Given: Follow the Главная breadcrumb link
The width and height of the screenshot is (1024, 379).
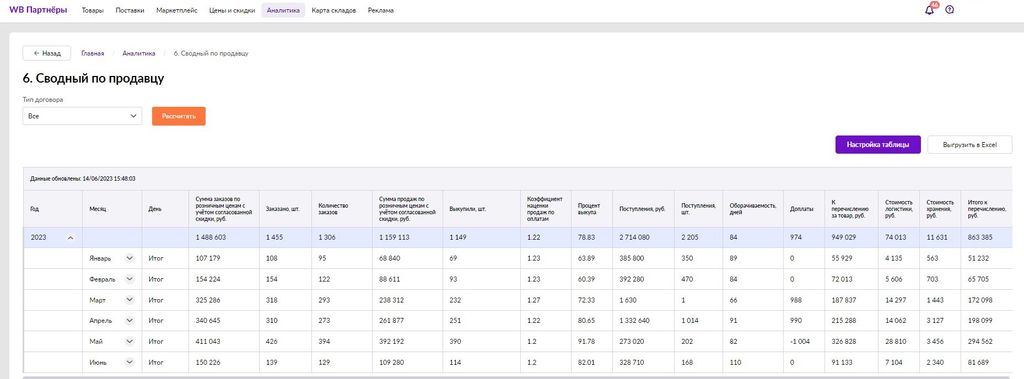Looking at the screenshot, I should click(93, 53).
